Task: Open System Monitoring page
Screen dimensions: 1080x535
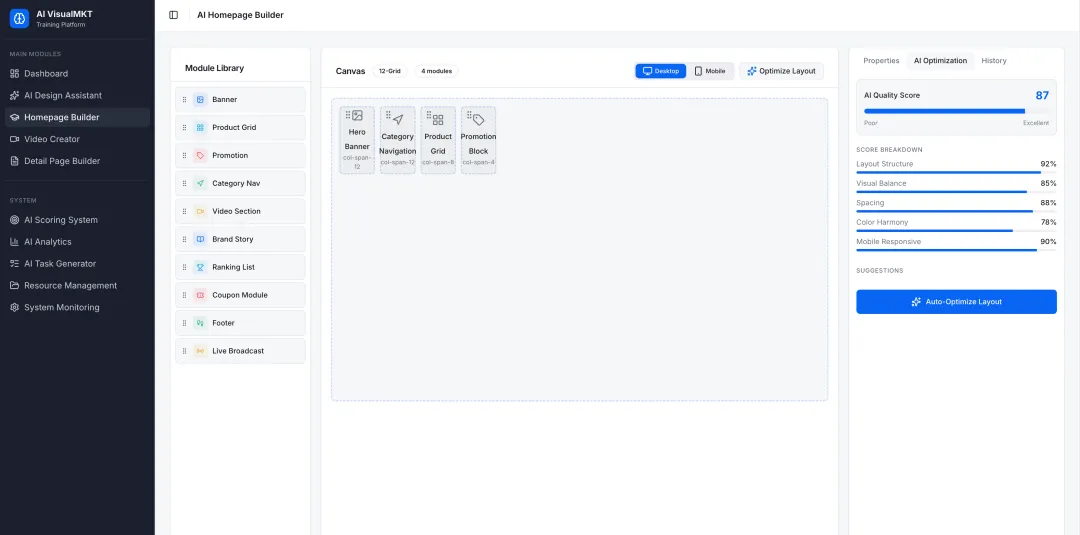Action: (77, 308)
